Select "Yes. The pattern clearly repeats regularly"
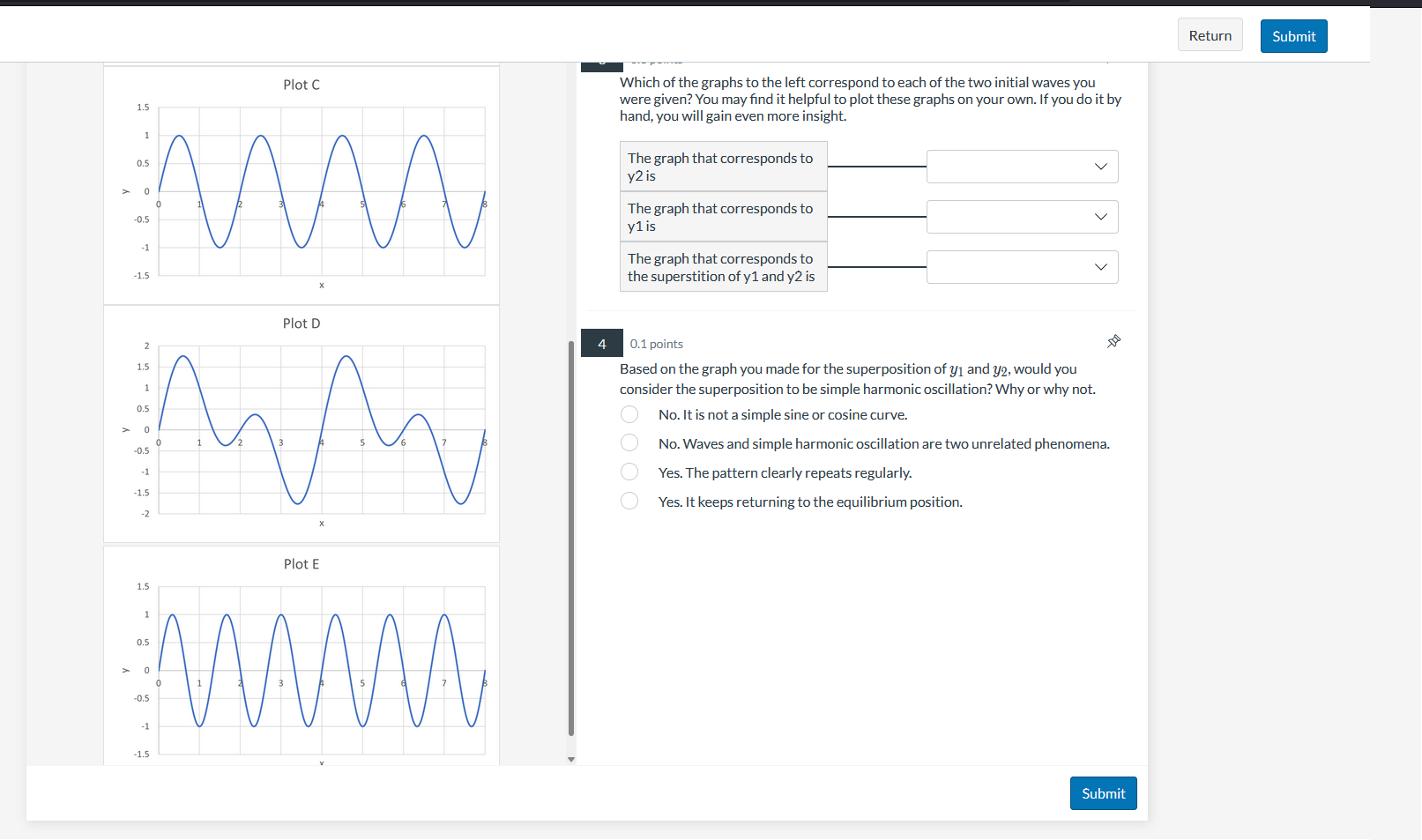Image resolution: width=1422 pixels, height=840 pixels. (x=629, y=472)
